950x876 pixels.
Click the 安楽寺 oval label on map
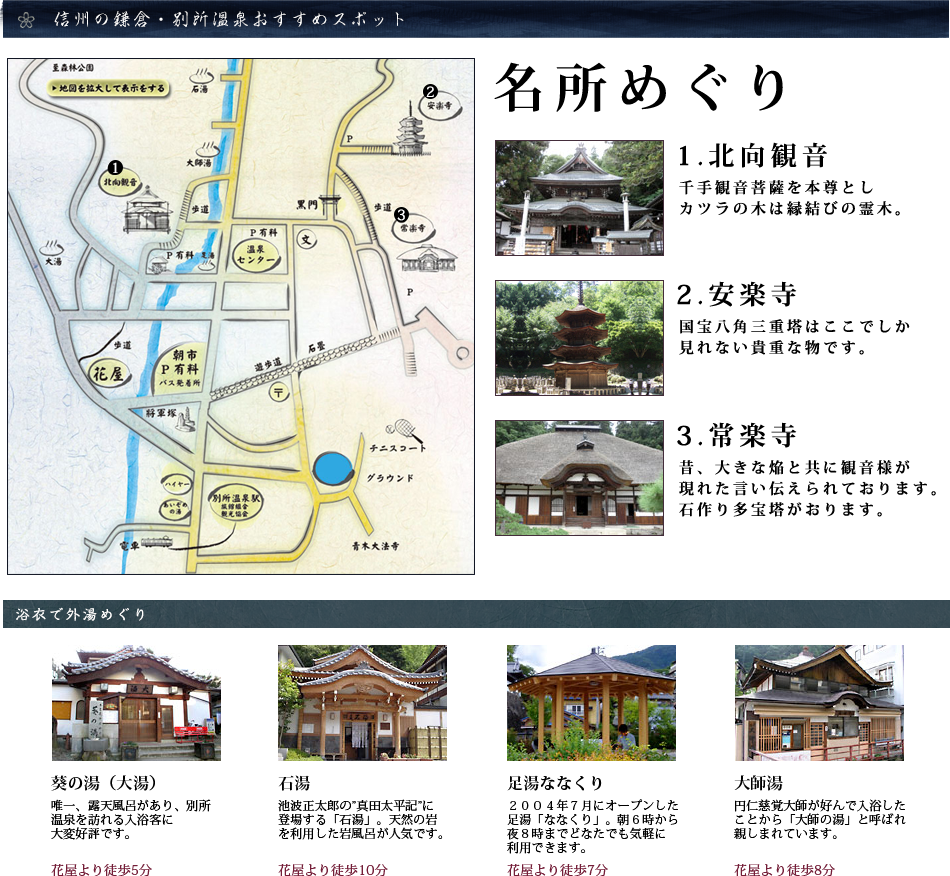tap(440, 105)
